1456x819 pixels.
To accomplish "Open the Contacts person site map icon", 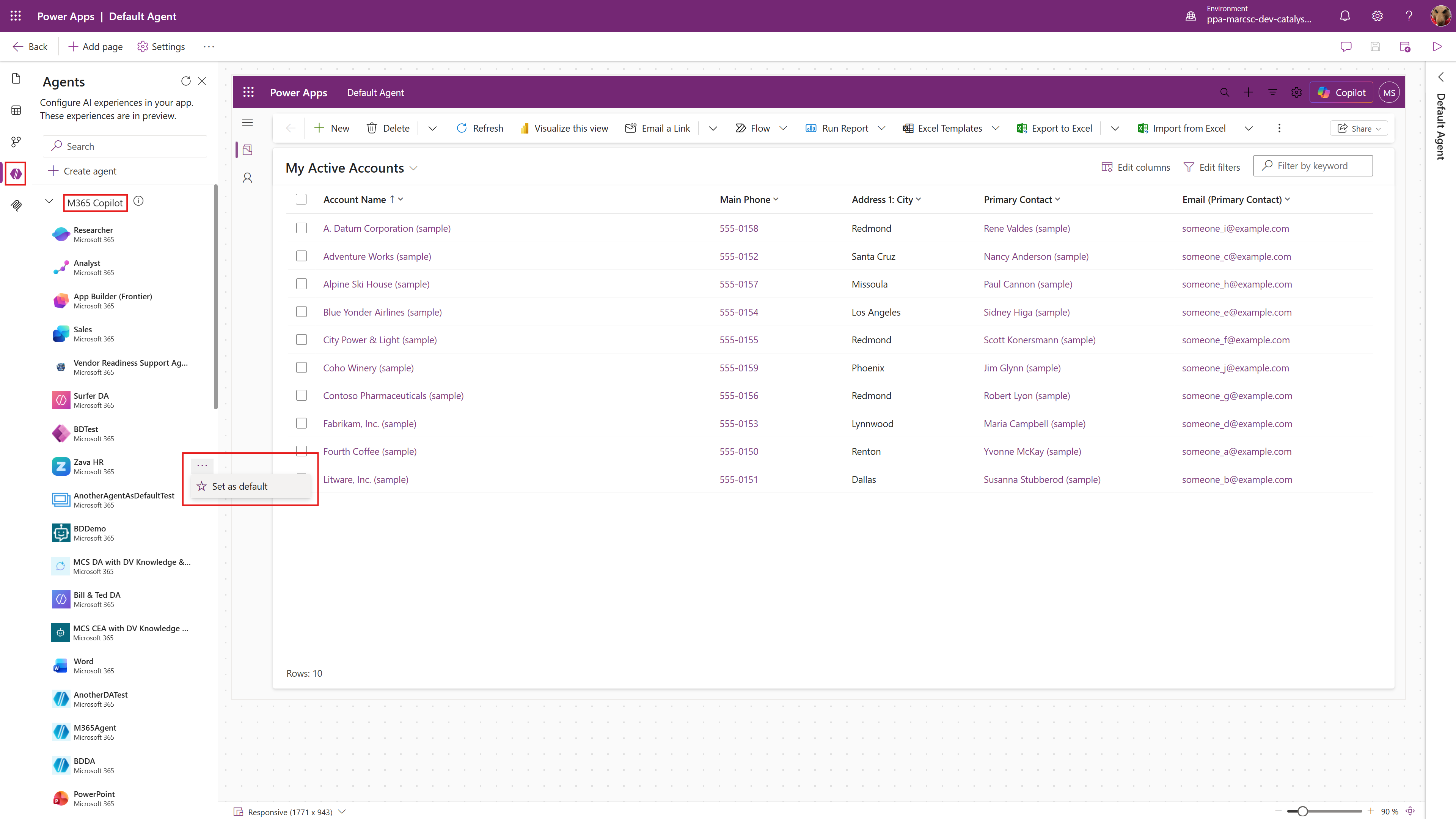I will (247, 178).
